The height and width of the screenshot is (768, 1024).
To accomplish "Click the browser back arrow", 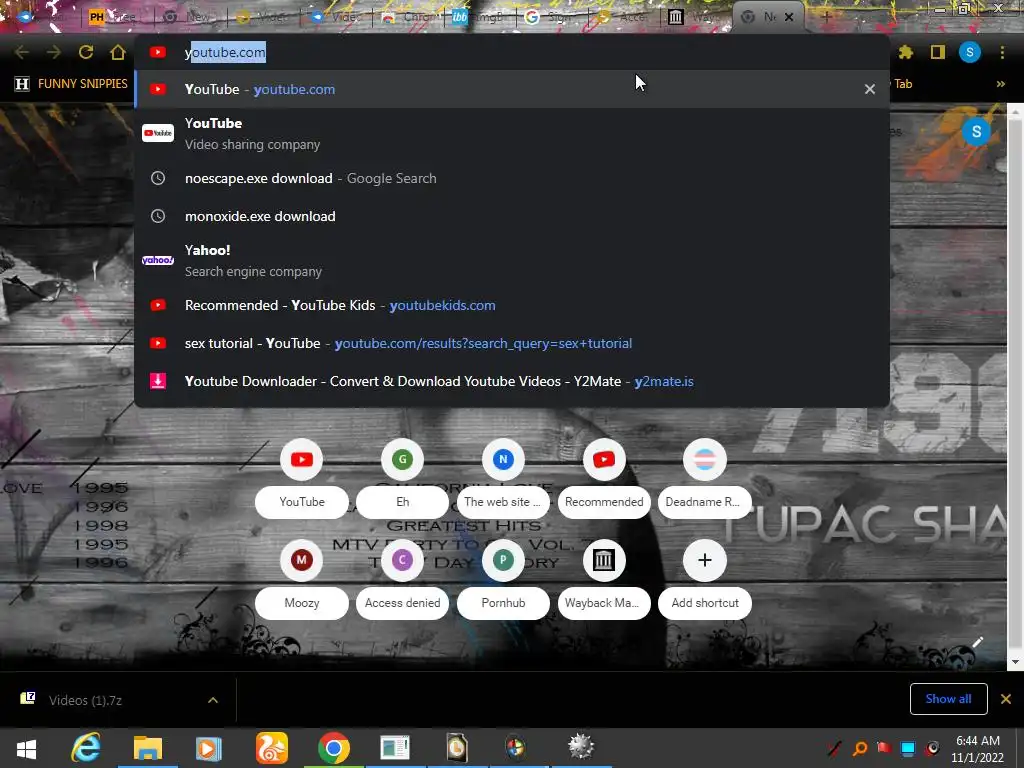I will (x=22, y=52).
